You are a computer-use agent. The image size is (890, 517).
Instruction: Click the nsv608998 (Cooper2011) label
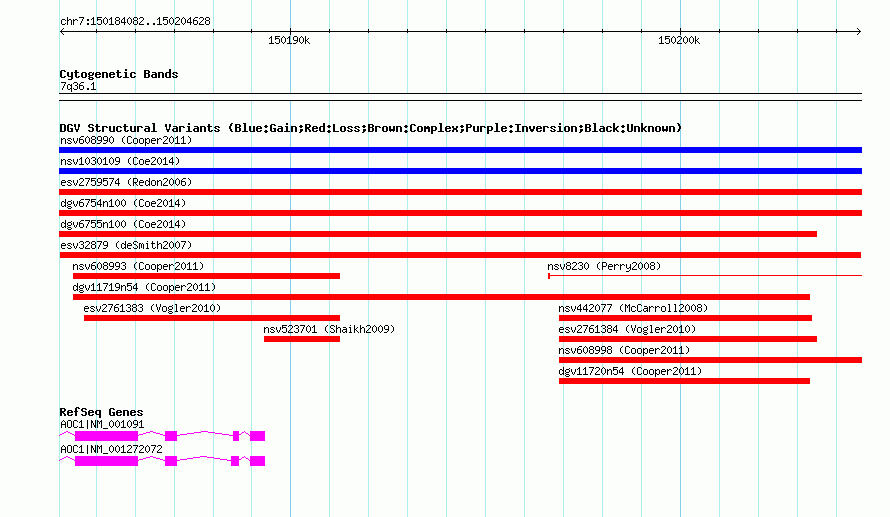pos(624,350)
